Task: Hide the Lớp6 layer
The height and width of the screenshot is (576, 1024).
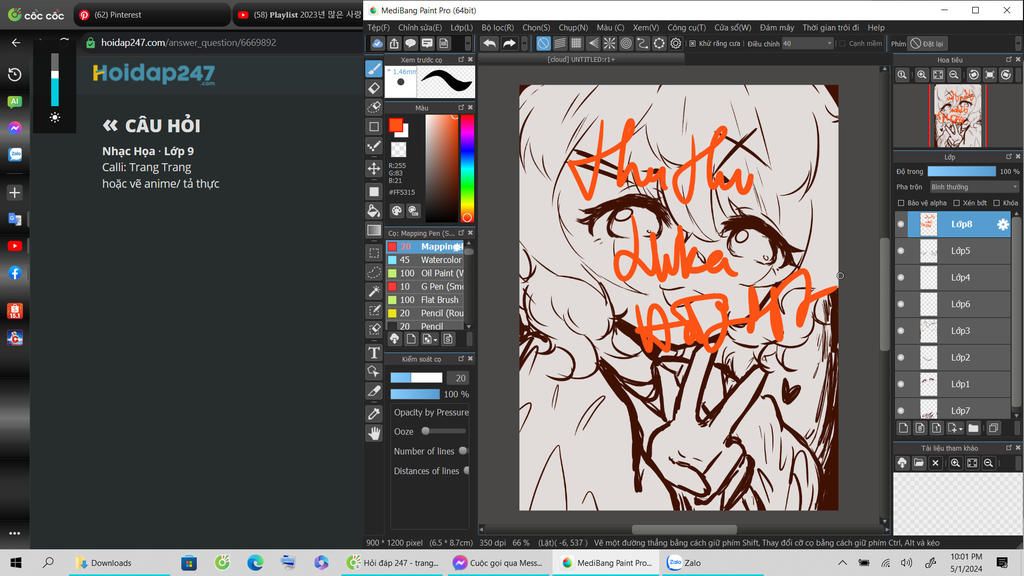Action: click(x=901, y=304)
